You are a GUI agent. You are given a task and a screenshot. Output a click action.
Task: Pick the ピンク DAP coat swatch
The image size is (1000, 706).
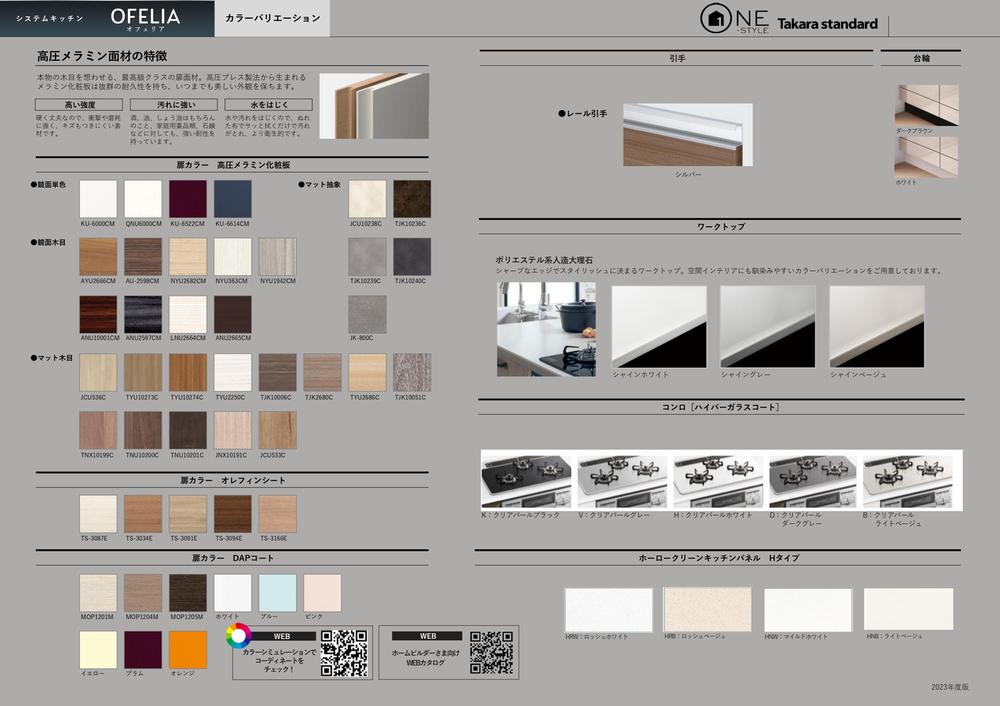coord(323,593)
